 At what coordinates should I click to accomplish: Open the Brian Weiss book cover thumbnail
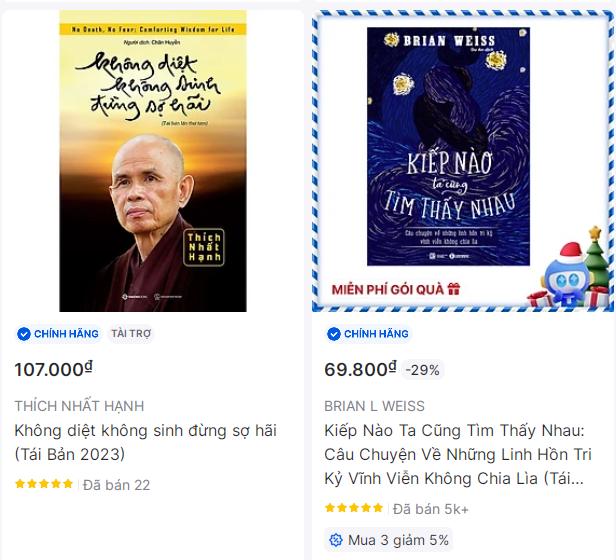point(448,146)
